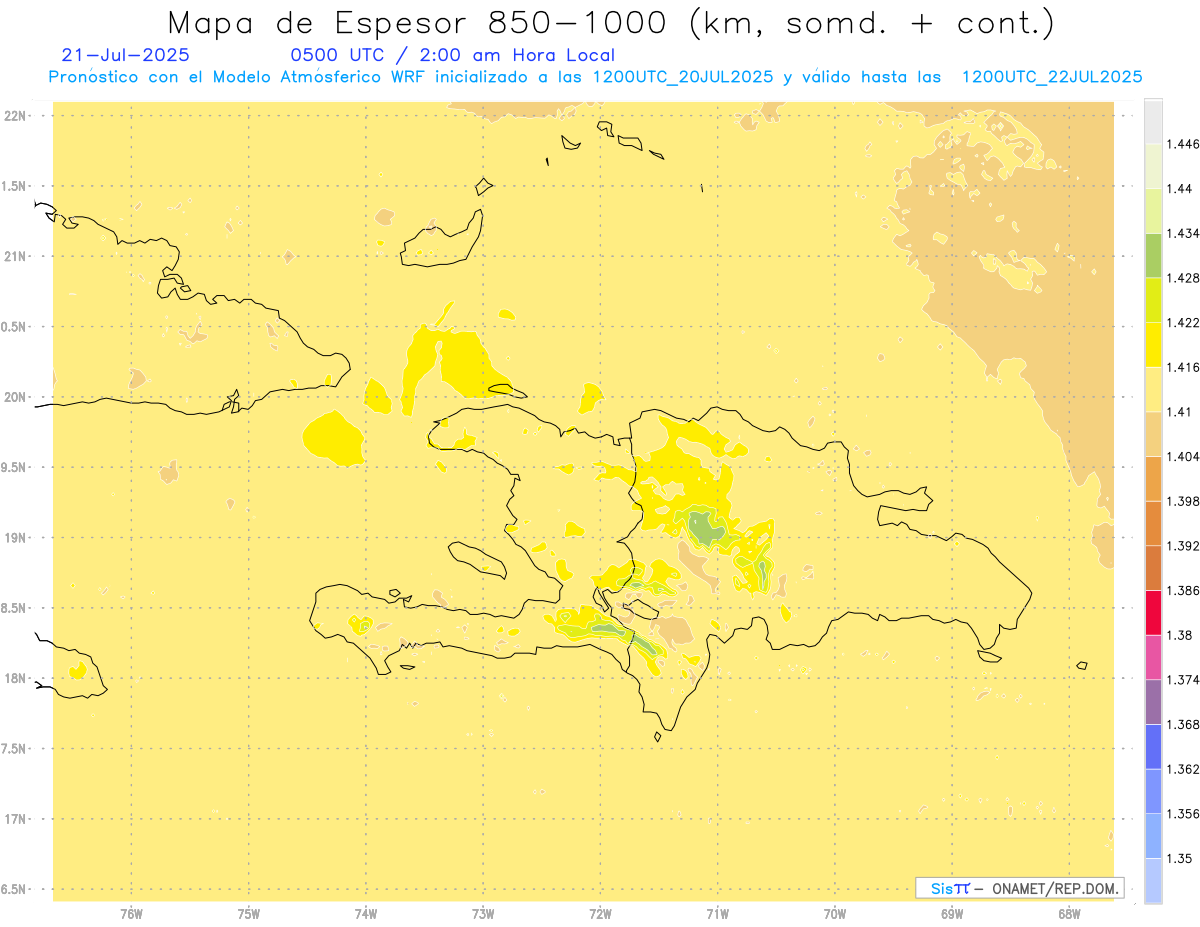Image resolution: width=1200 pixels, height=927 pixels.
Task: Click the latitude label "6.5N"
Action: 15,889
